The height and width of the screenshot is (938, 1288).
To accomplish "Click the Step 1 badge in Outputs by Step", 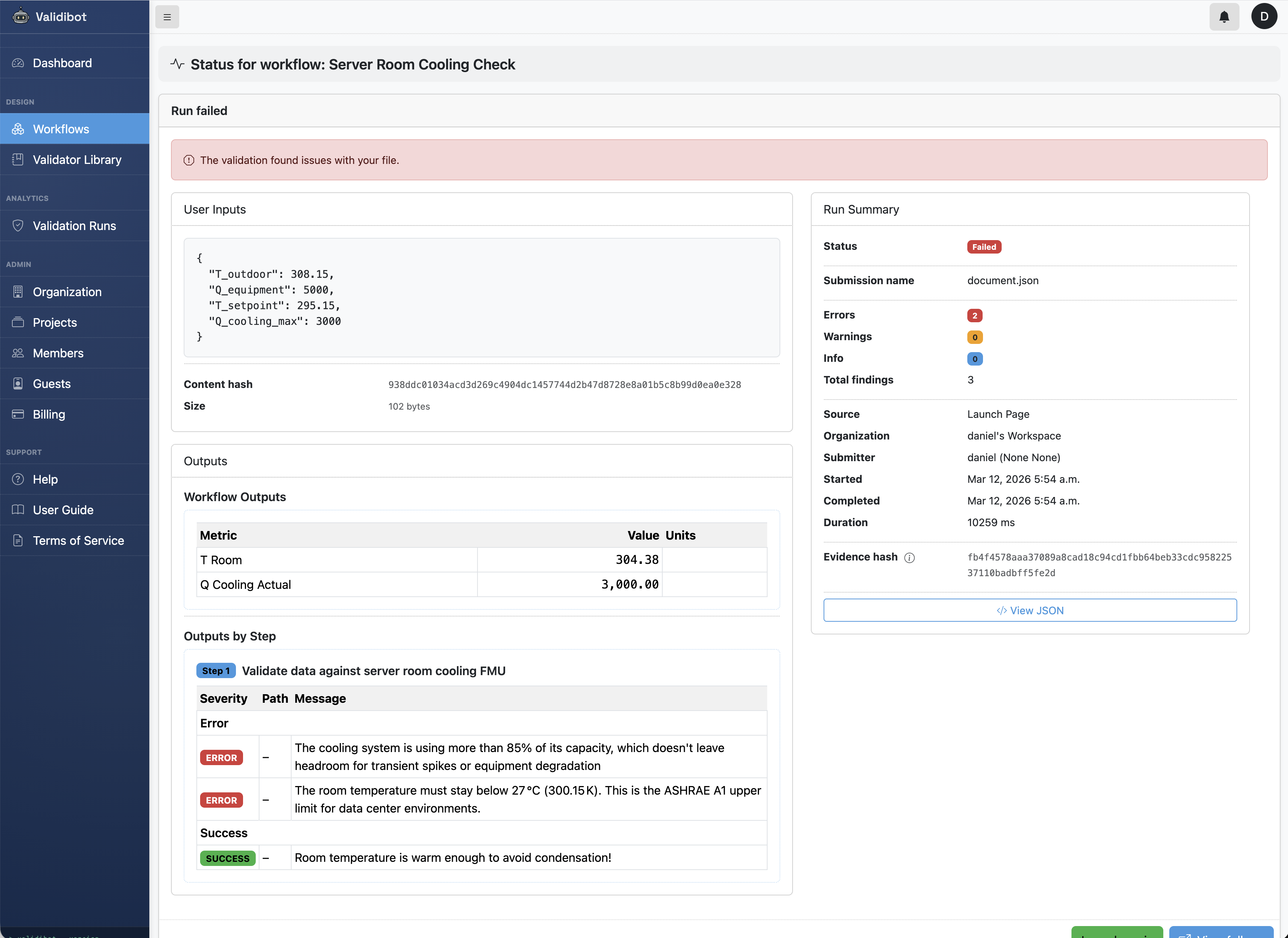I will pyautogui.click(x=216, y=670).
